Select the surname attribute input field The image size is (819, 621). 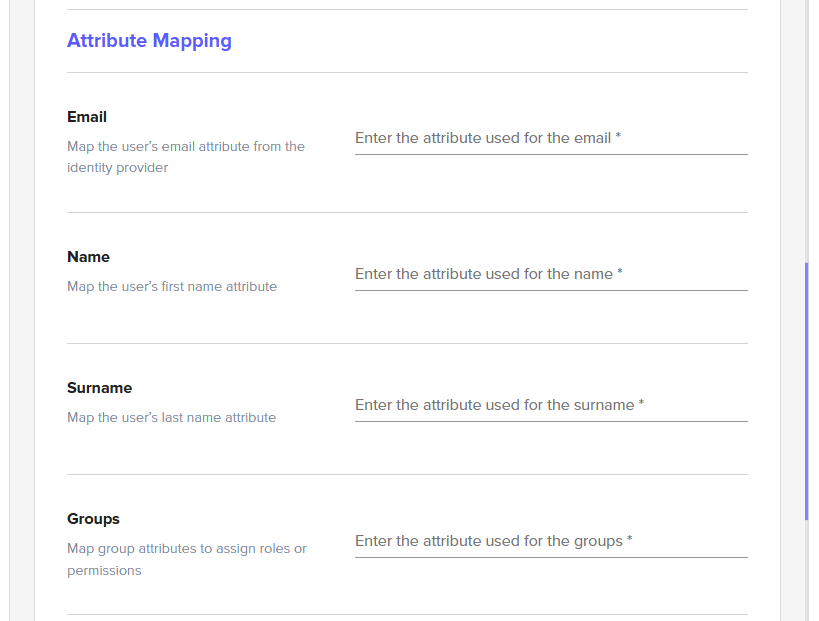tap(550, 405)
